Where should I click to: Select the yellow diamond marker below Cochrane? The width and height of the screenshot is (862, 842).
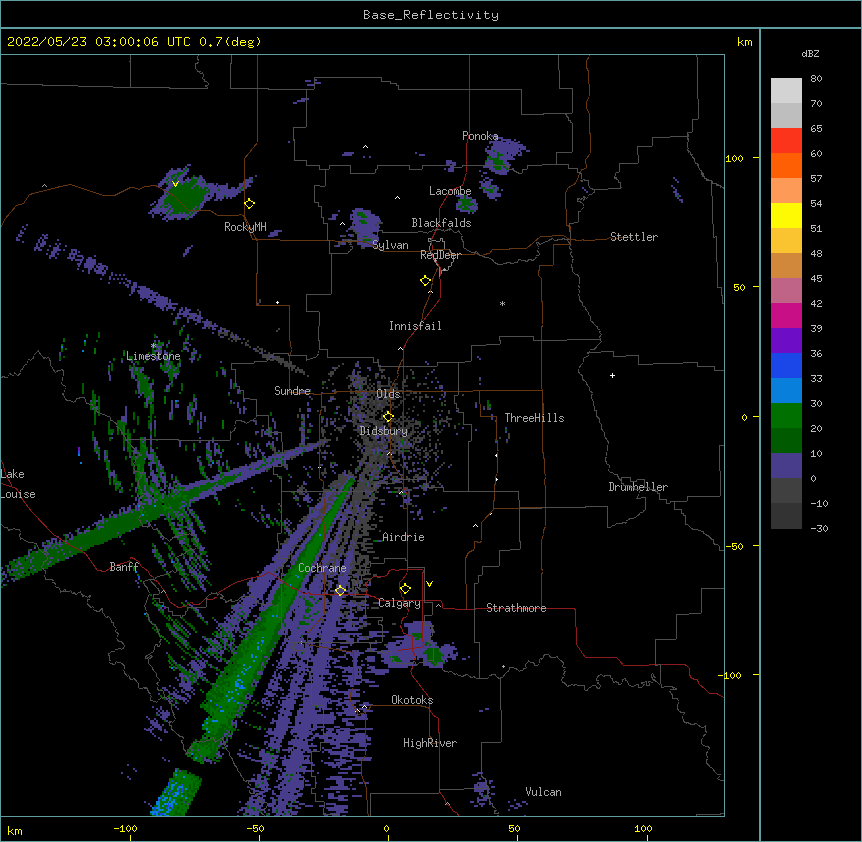click(x=340, y=590)
